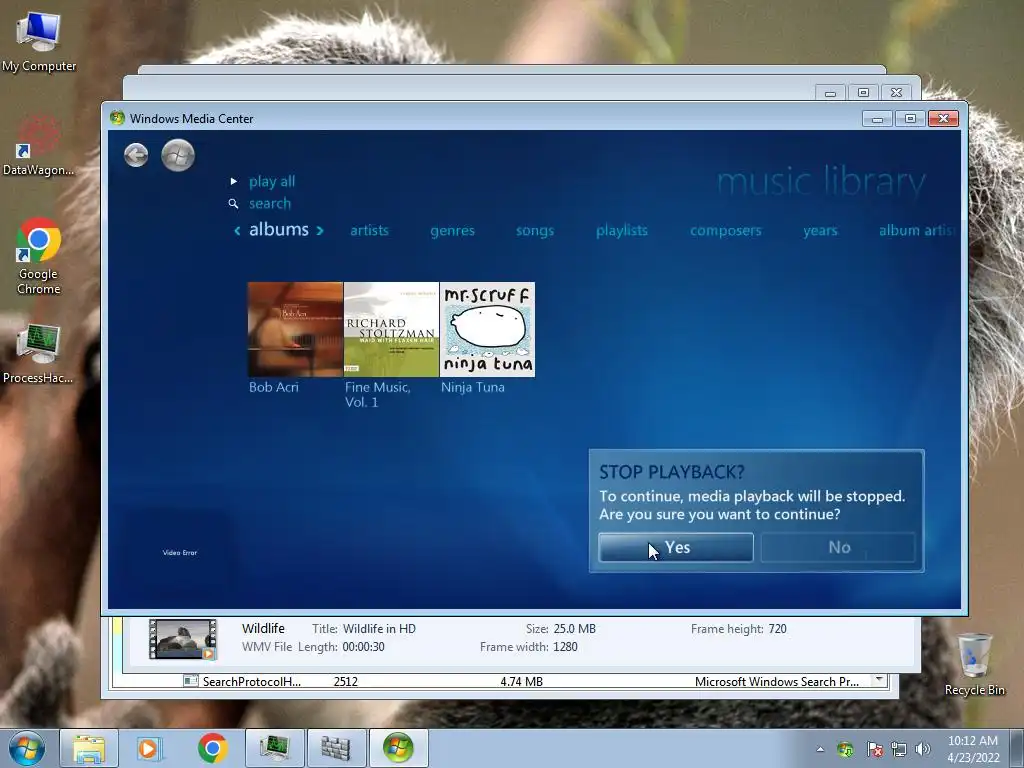Switch to the songs view
The height and width of the screenshot is (768, 1024).
pos(534,231)
